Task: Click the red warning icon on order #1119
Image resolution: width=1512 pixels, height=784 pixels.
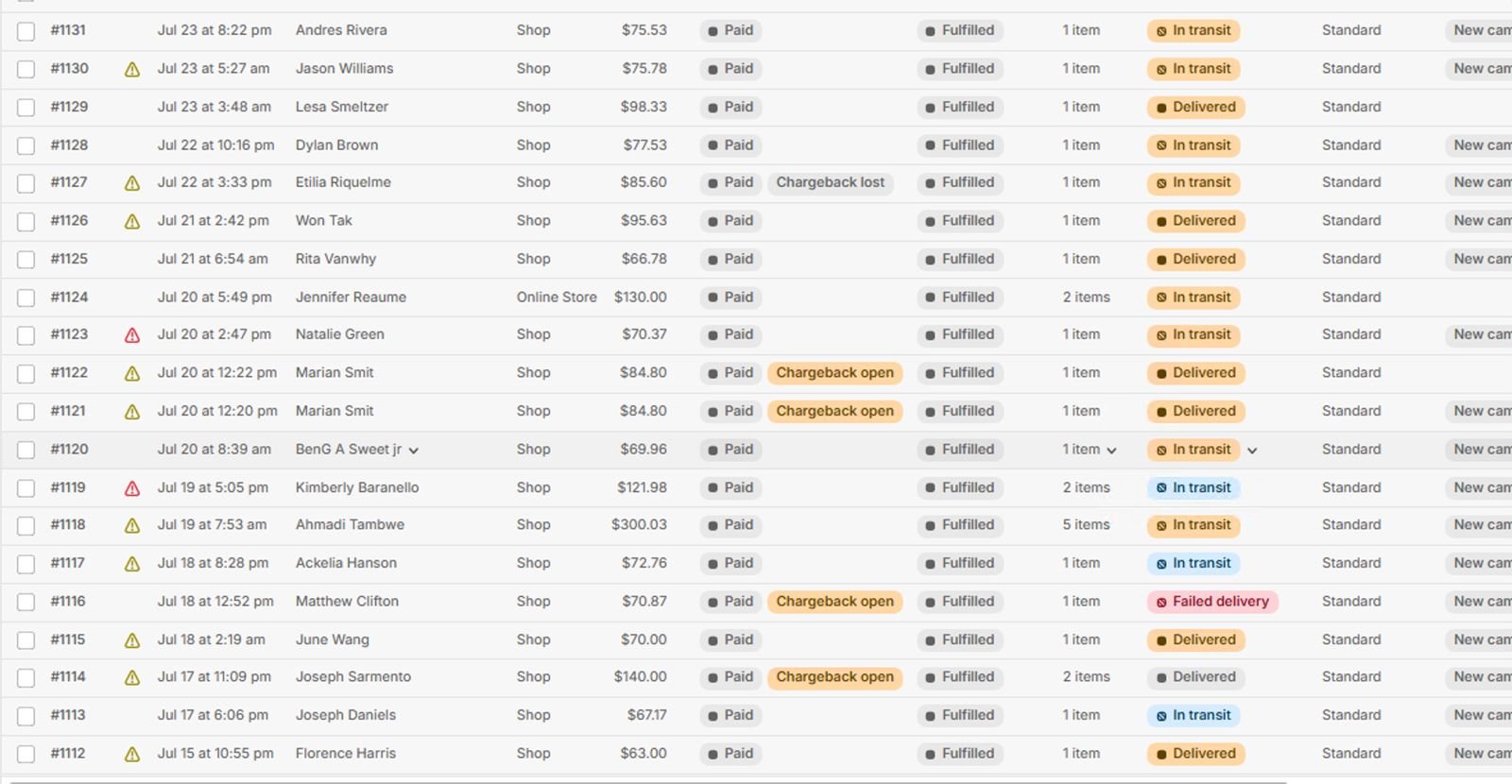Action: click(x=132, y=488)
